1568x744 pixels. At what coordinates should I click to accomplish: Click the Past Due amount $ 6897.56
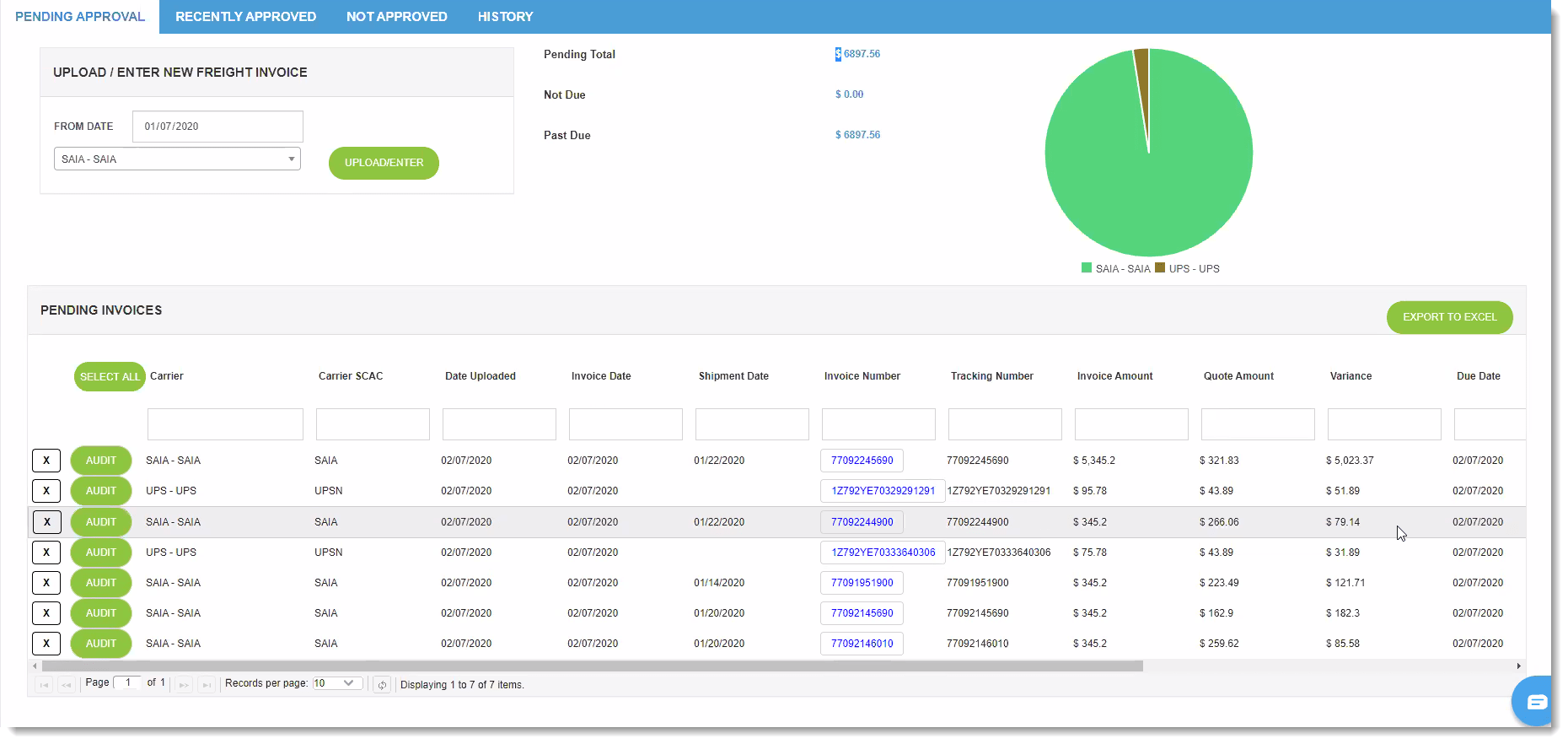click(x=857, y=135)
